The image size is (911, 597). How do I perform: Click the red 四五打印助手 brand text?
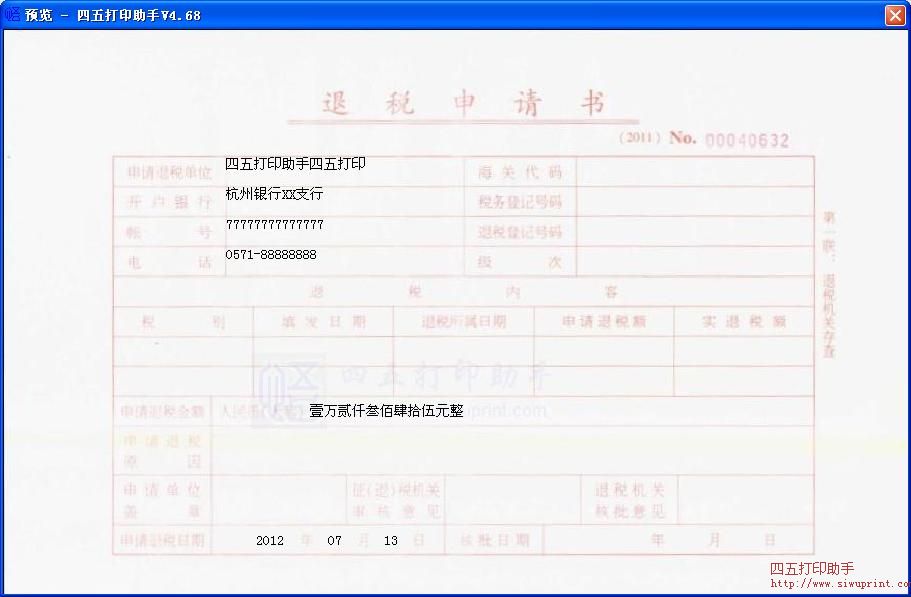[x=811, y=569]
